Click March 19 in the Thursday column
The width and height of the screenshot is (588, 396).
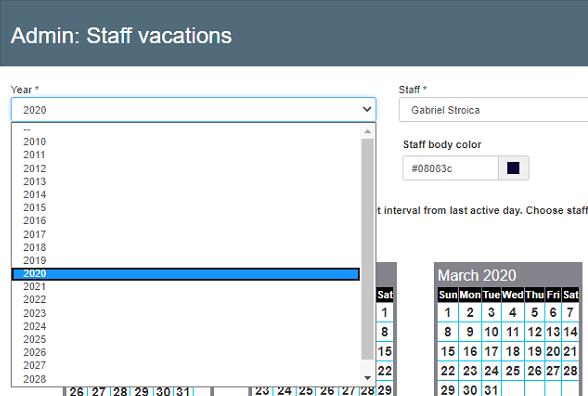[534, 351]
